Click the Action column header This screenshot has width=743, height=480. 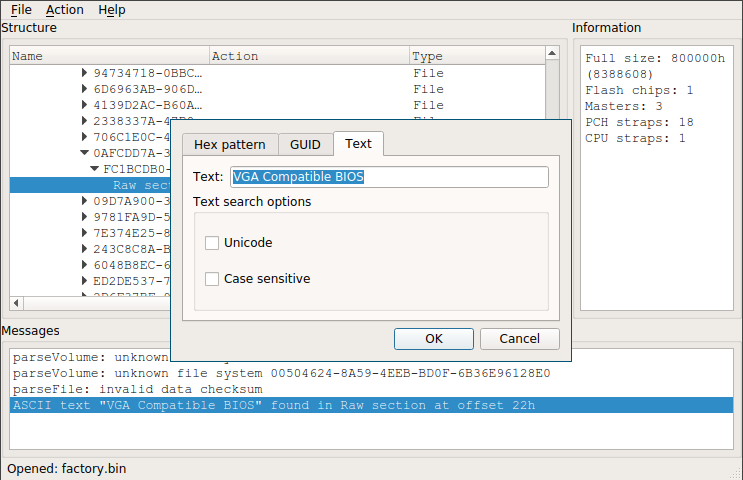click(309, 56)
